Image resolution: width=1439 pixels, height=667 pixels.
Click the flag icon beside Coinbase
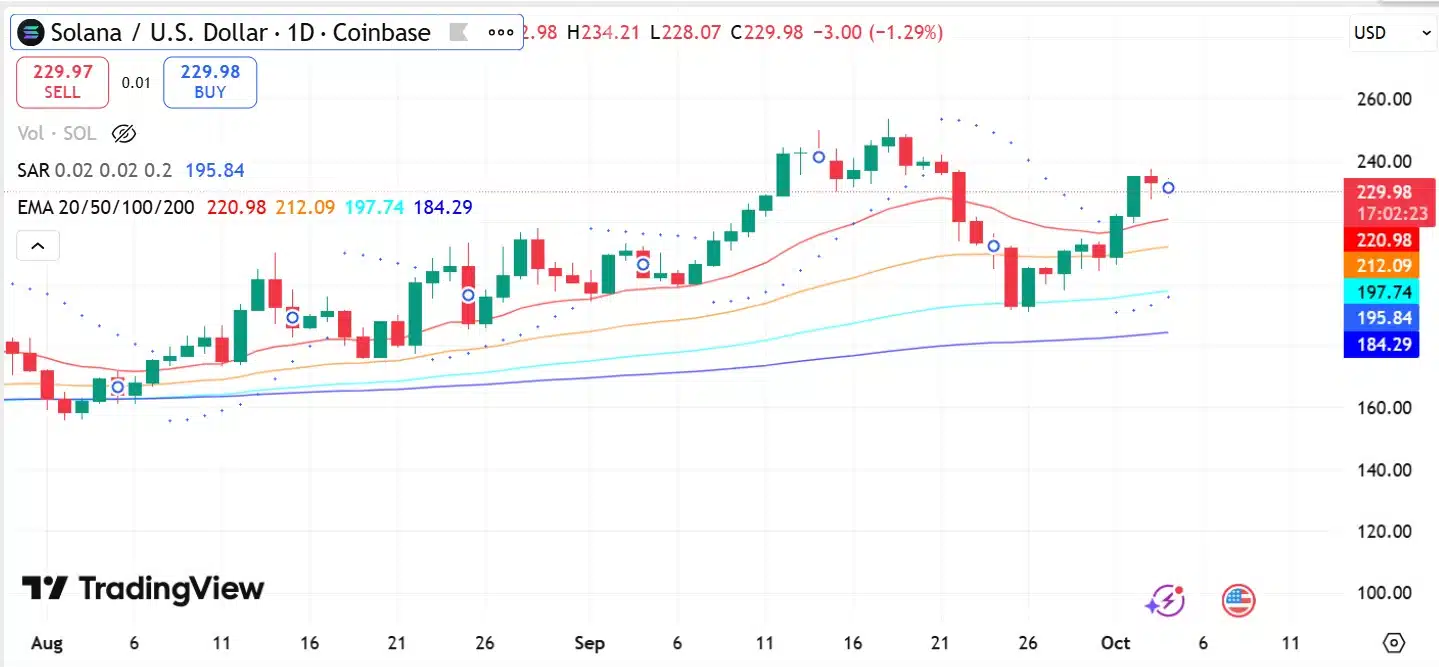pyautogui.click(x=459, y=32)
